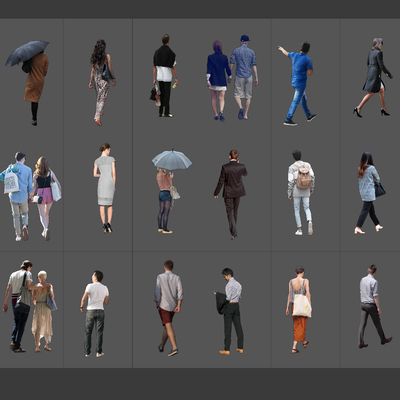Choose the man with beige backpack
Viewport: 400px width, 400px height.
(301, 193)
